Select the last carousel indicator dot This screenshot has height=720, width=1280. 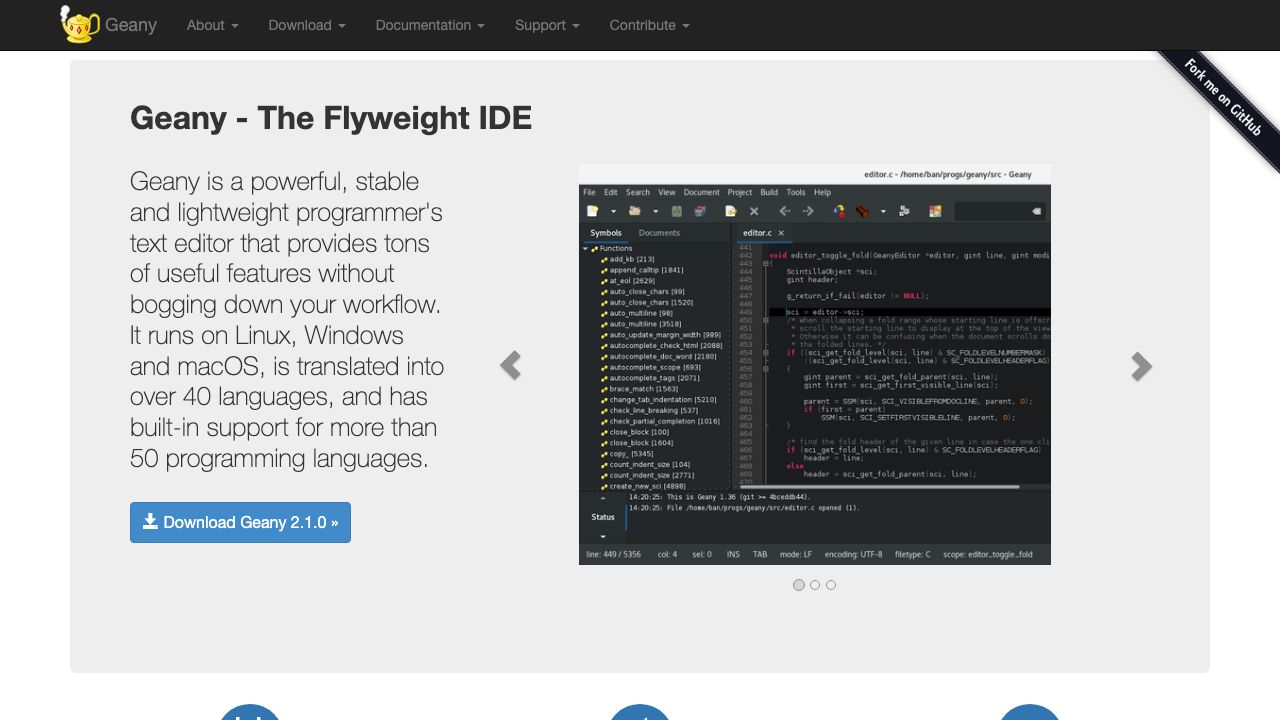point(831,585)
